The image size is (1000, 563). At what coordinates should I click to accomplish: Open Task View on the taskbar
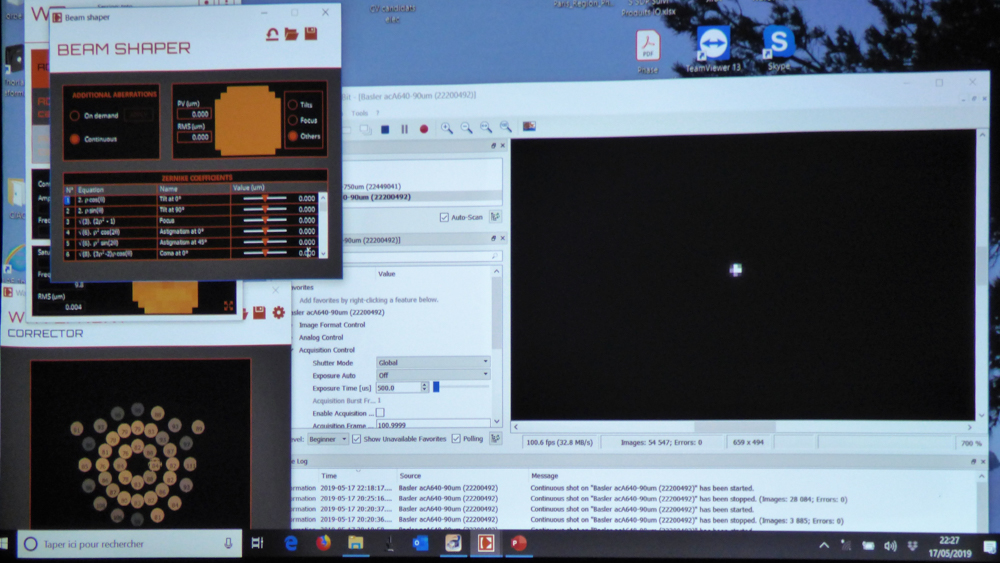pyautogui.click(x=258, y=543)
